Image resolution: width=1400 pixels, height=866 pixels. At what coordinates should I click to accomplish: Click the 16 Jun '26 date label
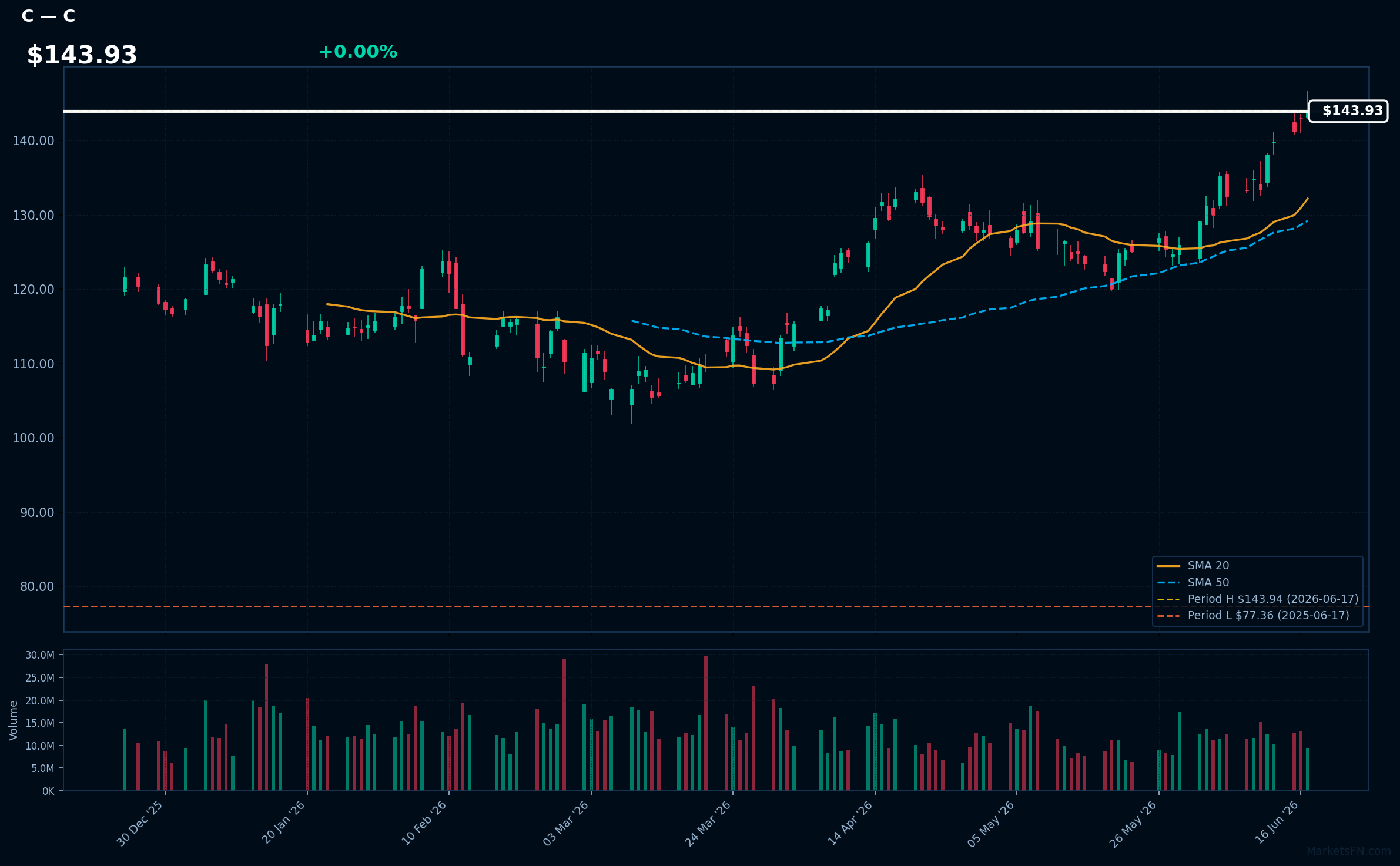tap(1277, 823)
